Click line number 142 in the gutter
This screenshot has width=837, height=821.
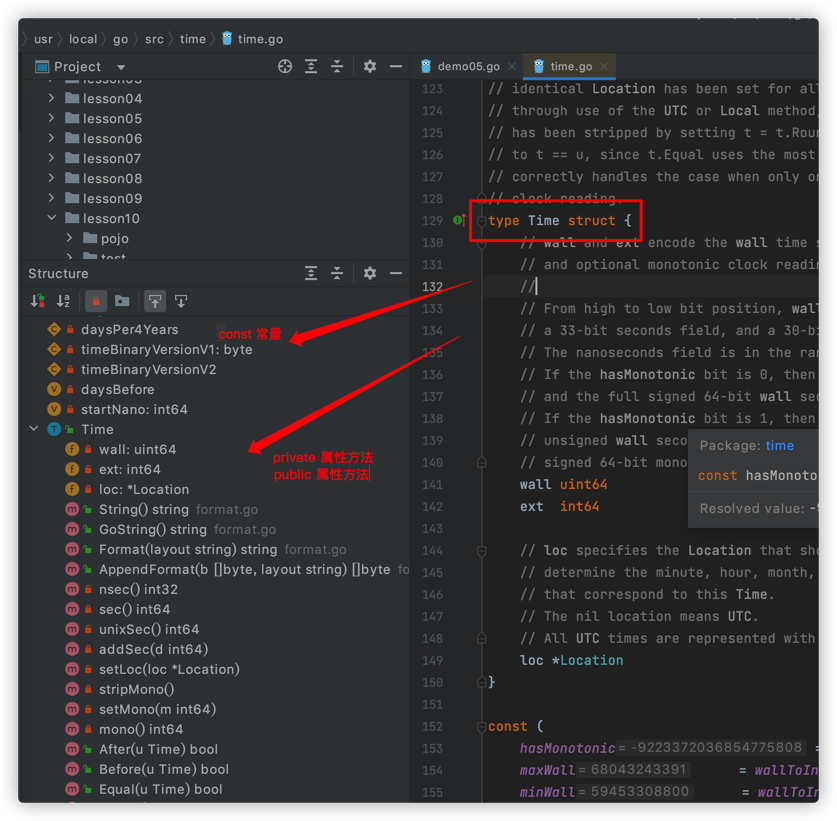(432, 507)
